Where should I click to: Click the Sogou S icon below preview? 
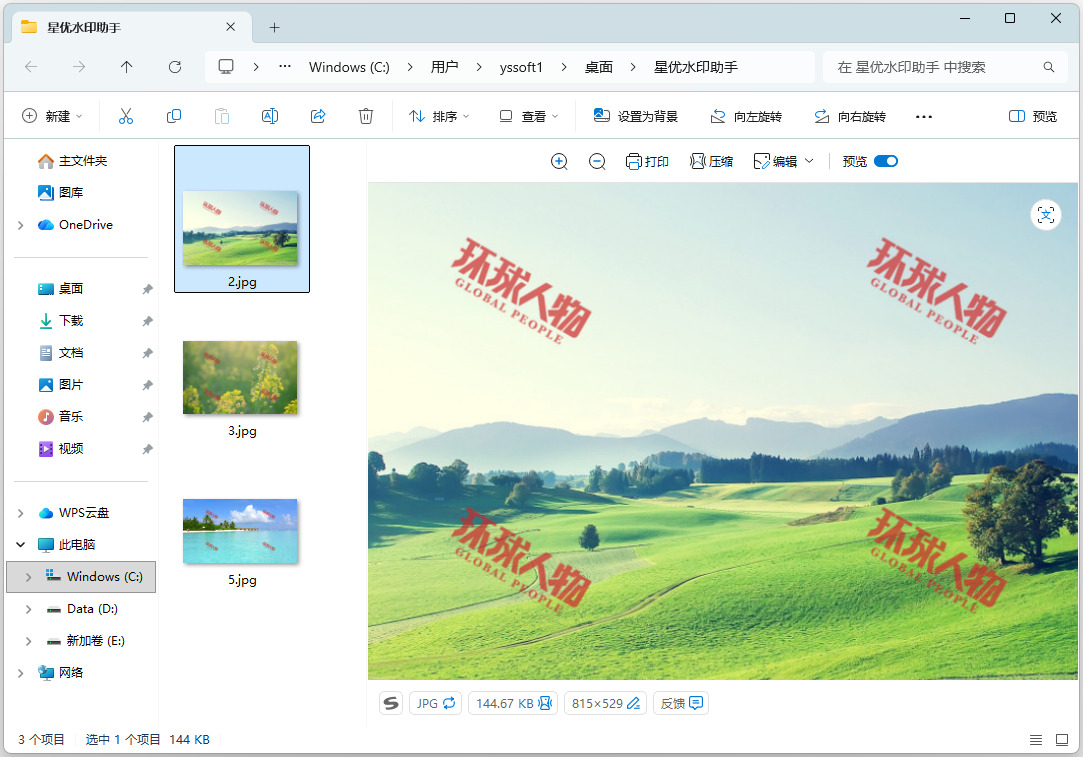[391, 703]
